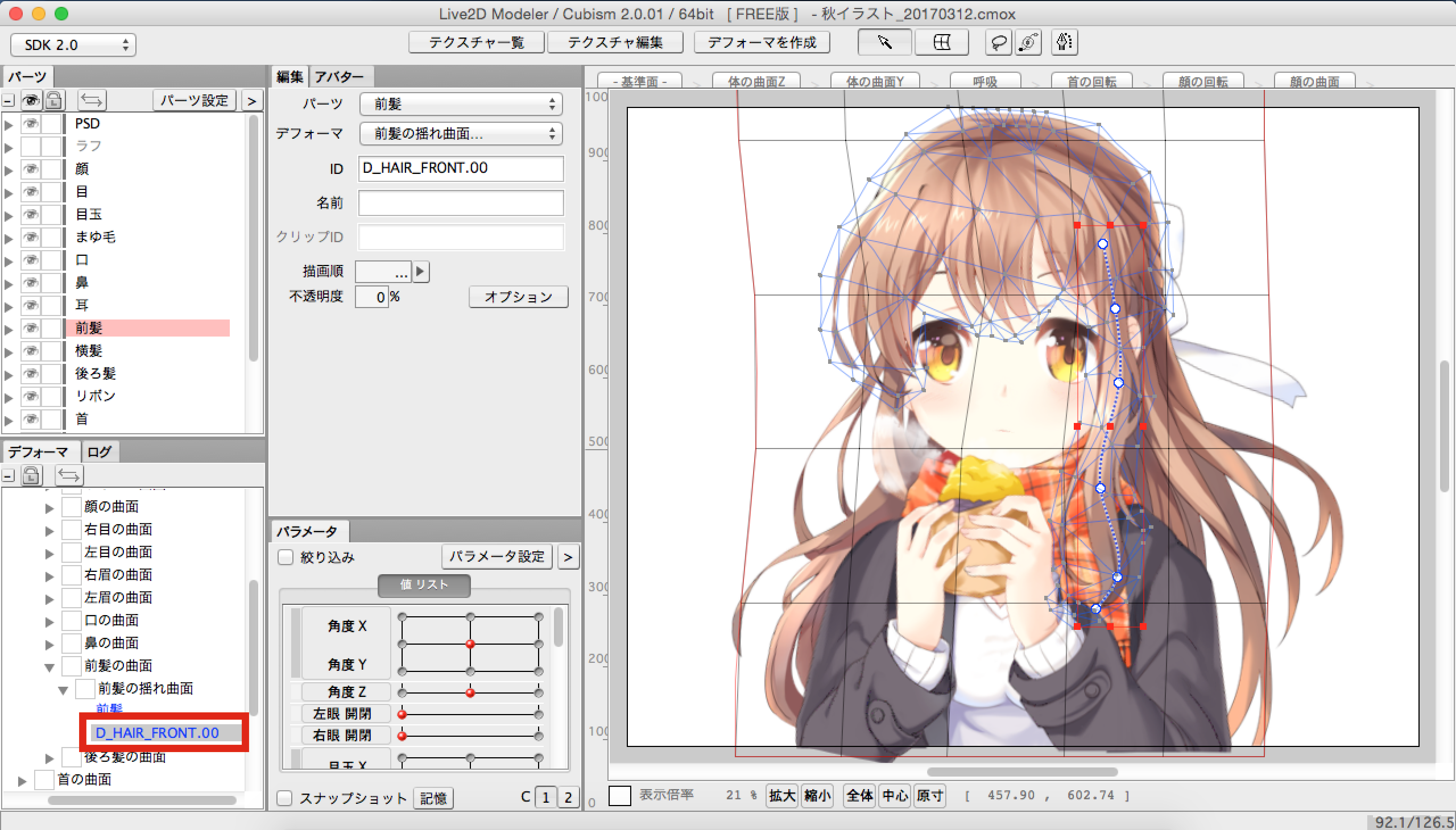1456x830 pixels.
Task: Hide the 横髪 part with its eye icon
Action: point(31,351)
